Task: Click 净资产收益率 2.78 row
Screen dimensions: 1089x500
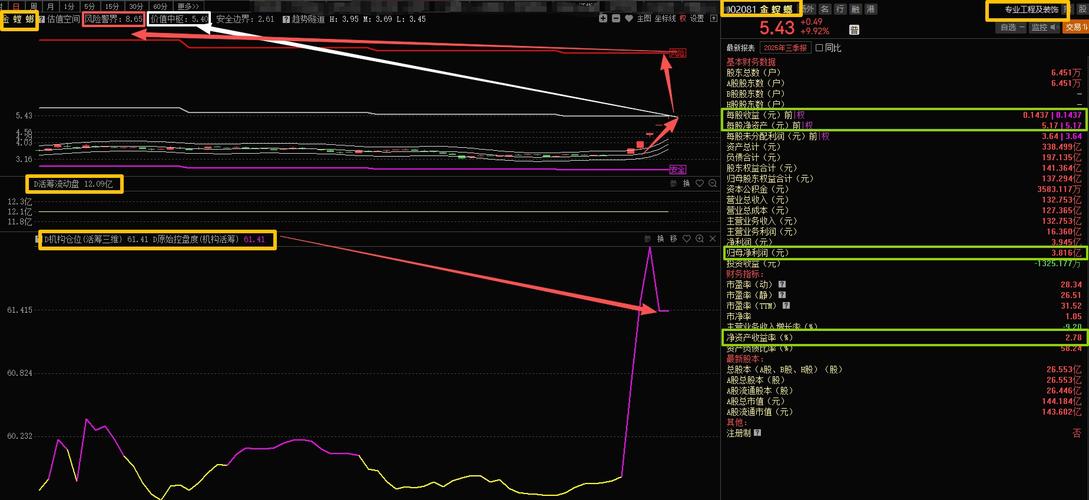Action: pos(904,338)
